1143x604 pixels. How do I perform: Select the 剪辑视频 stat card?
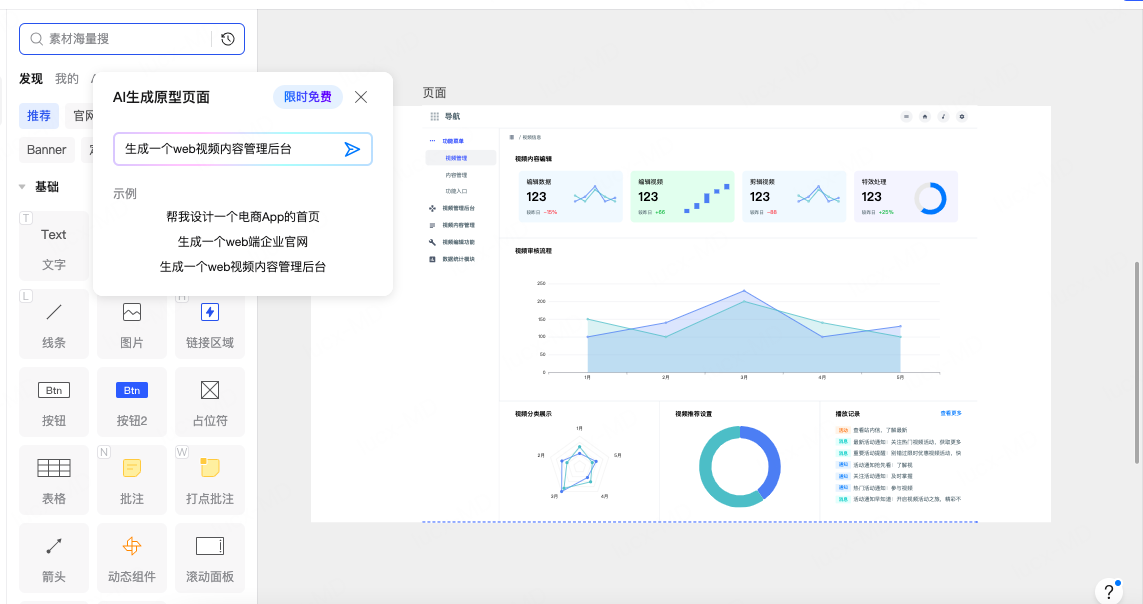(794, 197)
